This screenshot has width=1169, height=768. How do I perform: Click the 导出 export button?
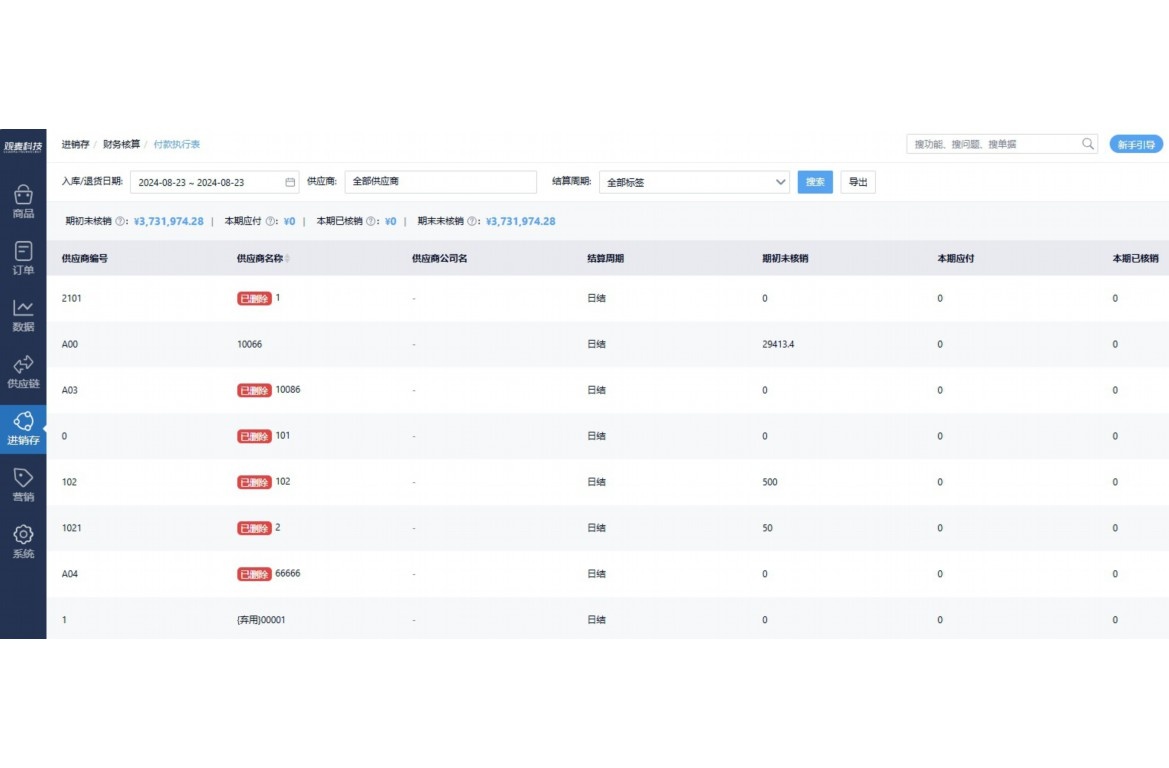tap(858, 182)
